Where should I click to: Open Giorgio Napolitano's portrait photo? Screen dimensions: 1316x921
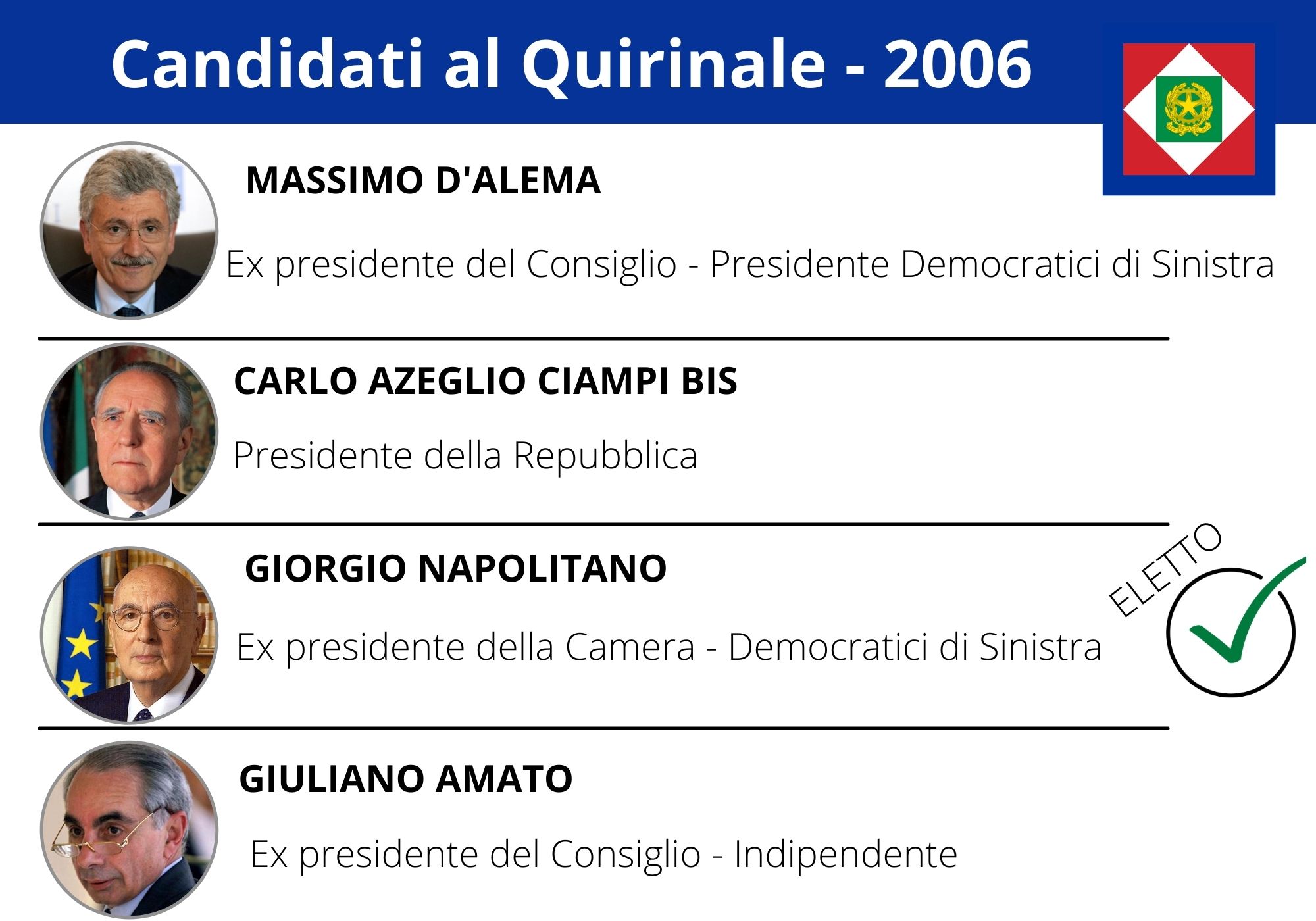(x=129, y=635)
